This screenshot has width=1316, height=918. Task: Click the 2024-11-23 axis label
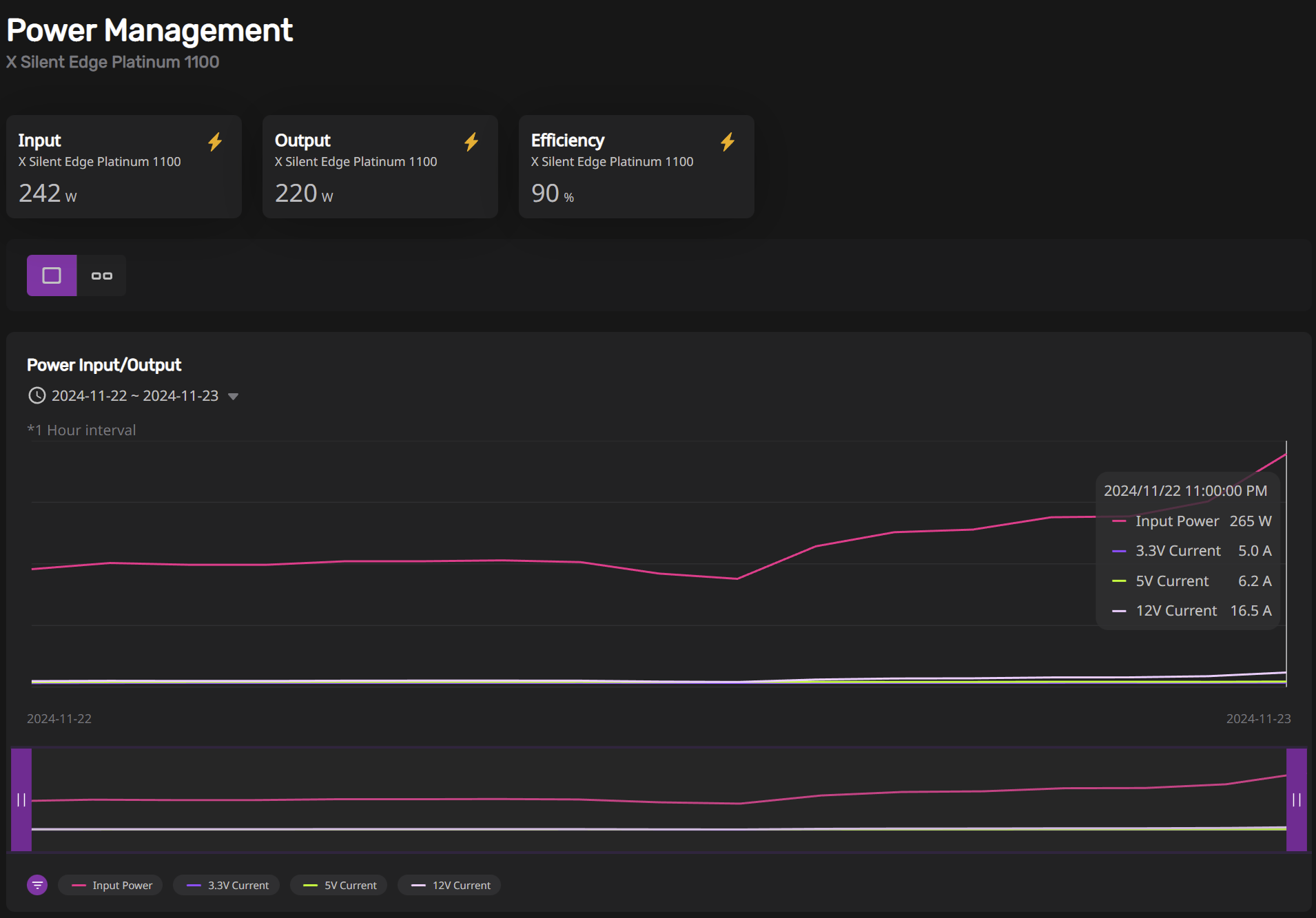pos(1258,718)
